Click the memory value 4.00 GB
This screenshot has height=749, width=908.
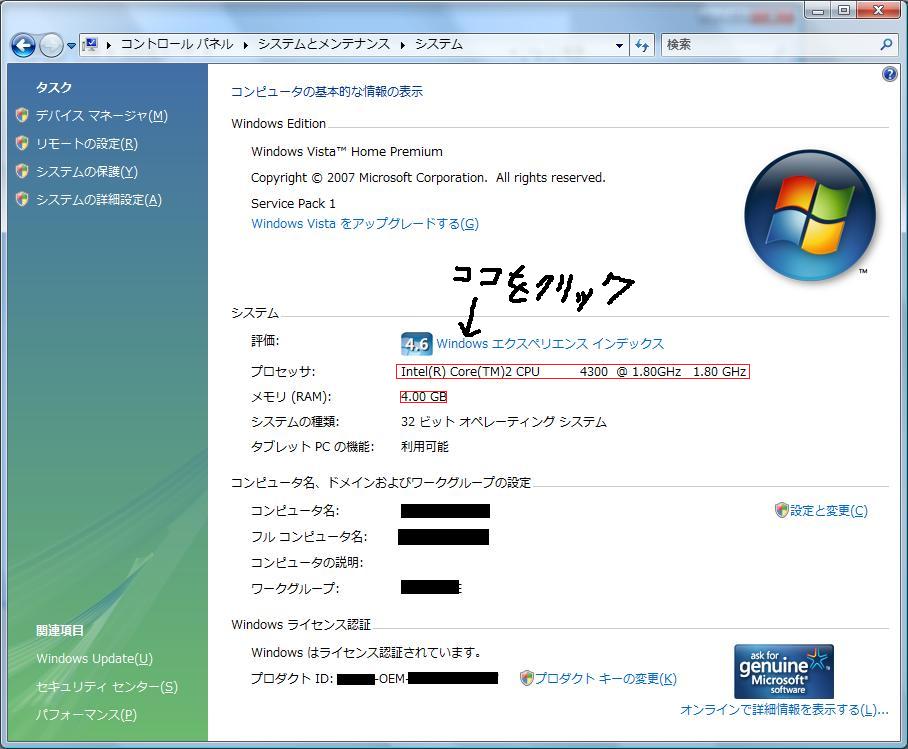click(423, 397)
